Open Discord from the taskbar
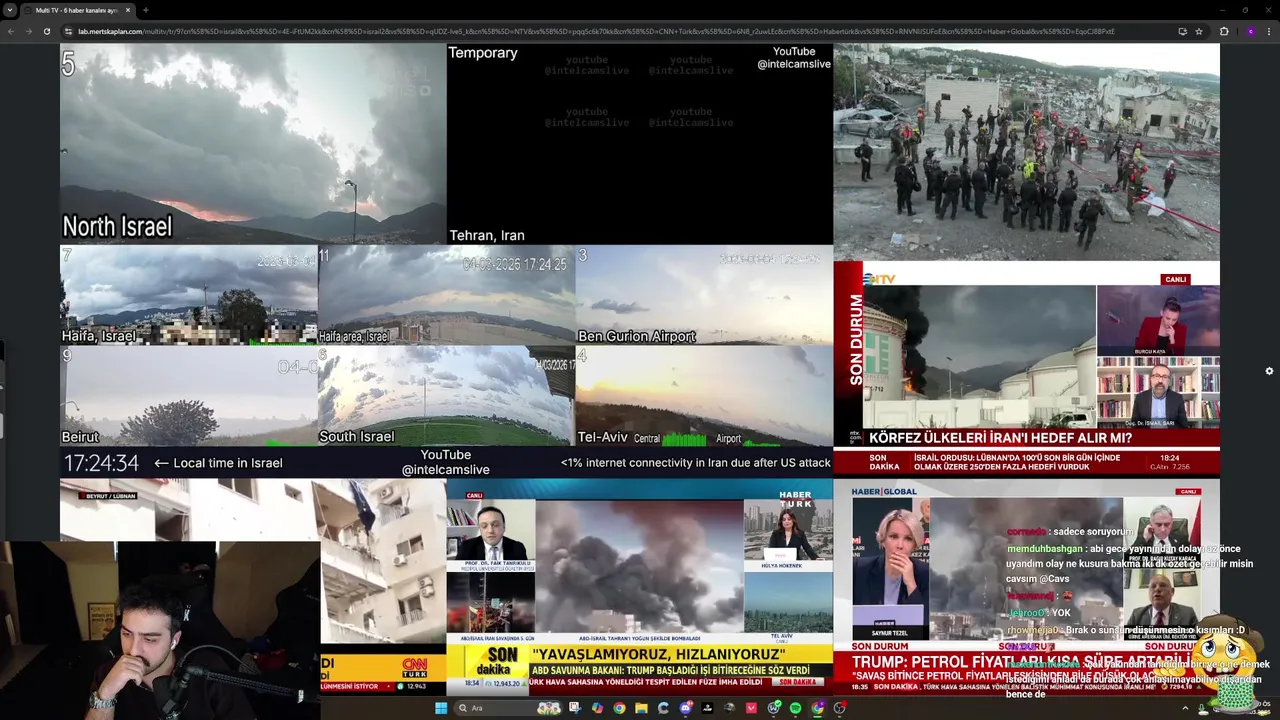1280x720 pixels. (685, 708)
